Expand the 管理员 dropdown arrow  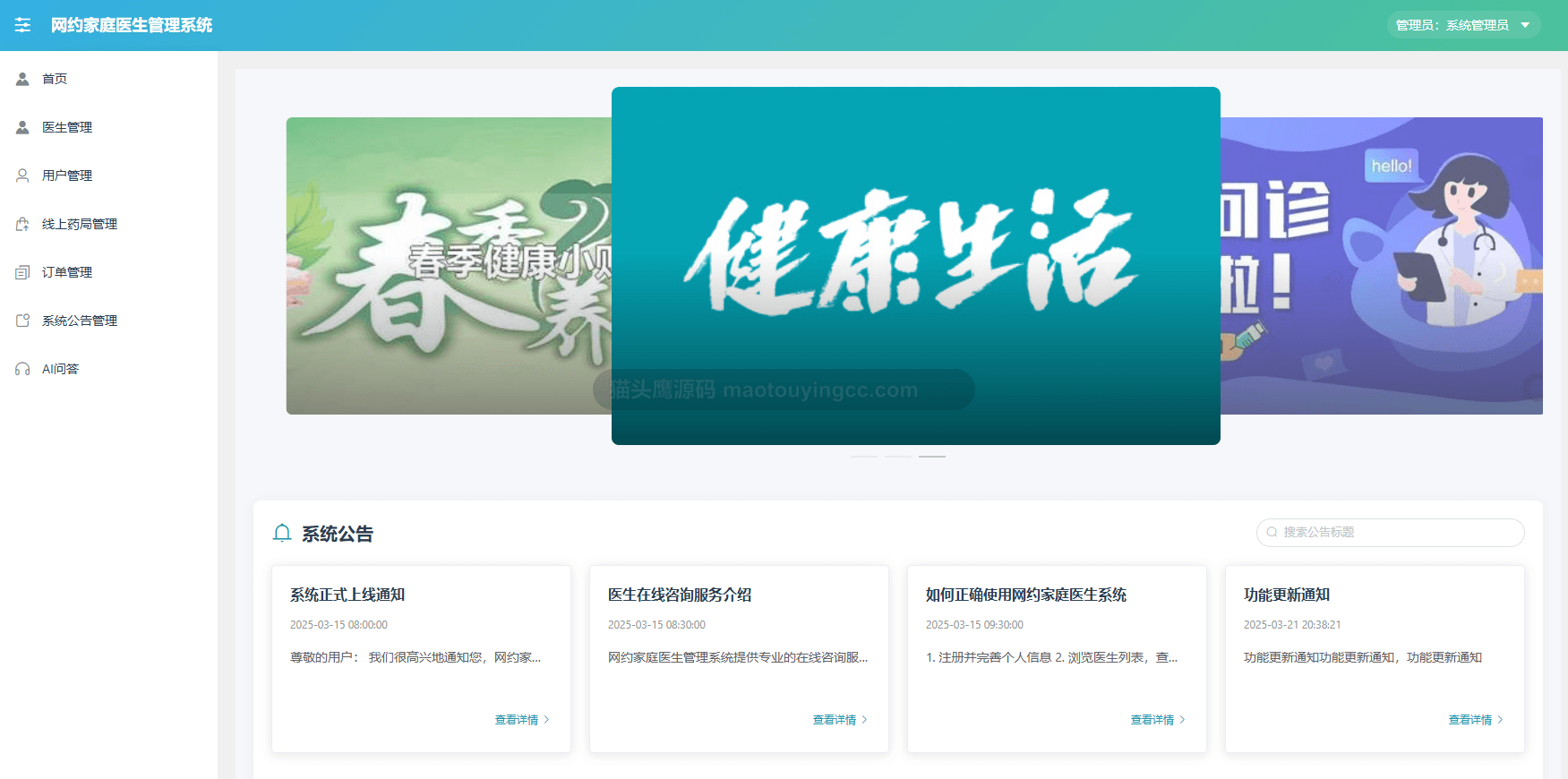[x=1525, y=25]
